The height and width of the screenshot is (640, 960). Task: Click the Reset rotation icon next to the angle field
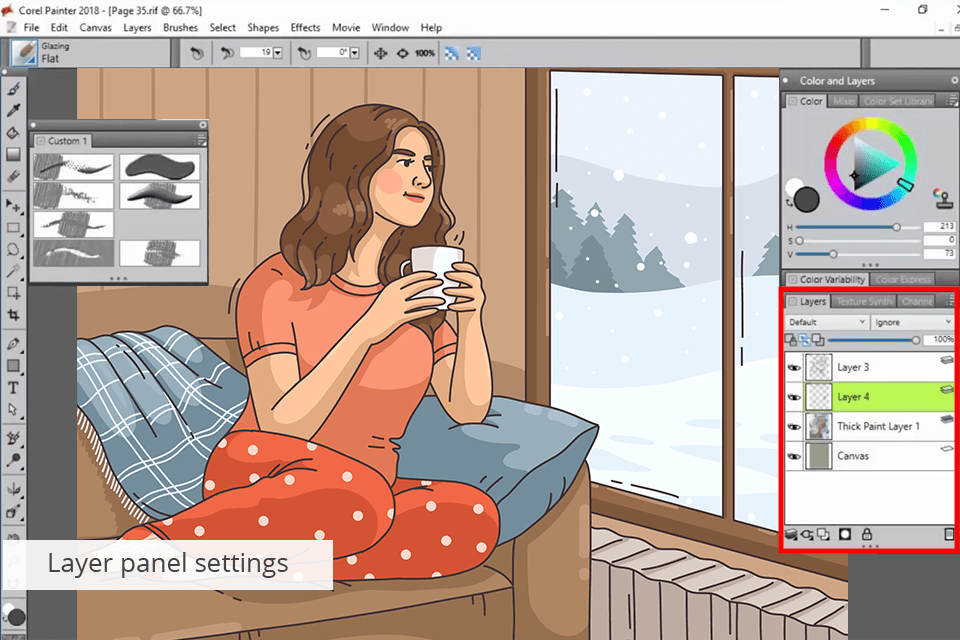(304, 53)
